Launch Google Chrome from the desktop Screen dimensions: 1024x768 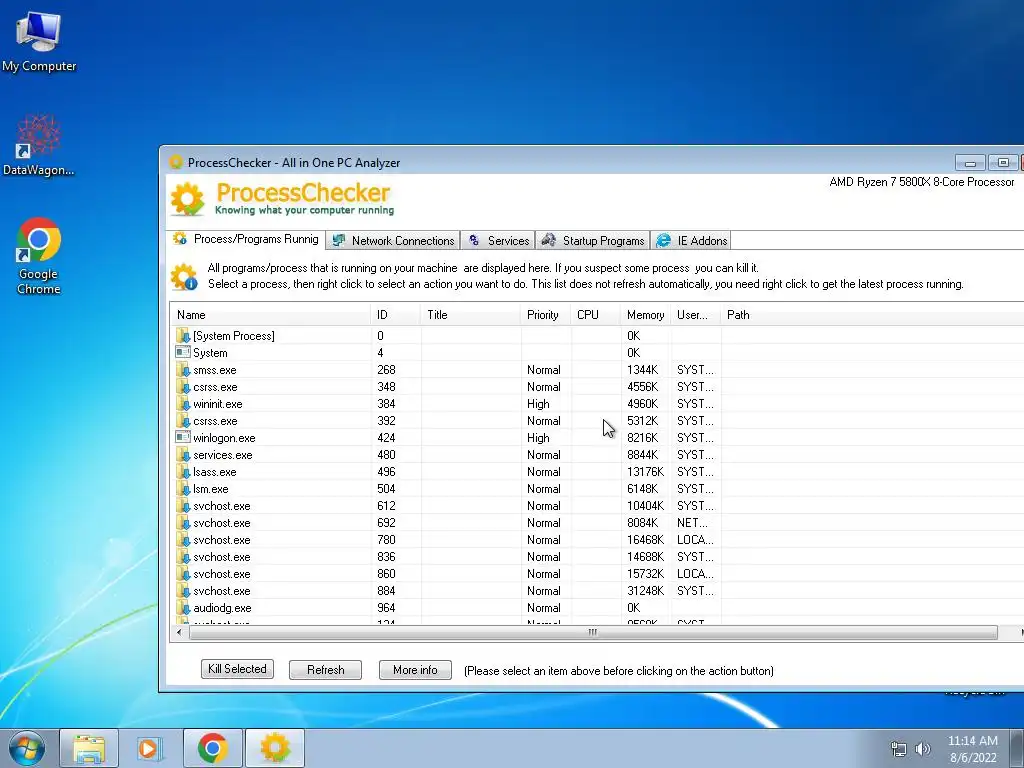click(39, 255)
